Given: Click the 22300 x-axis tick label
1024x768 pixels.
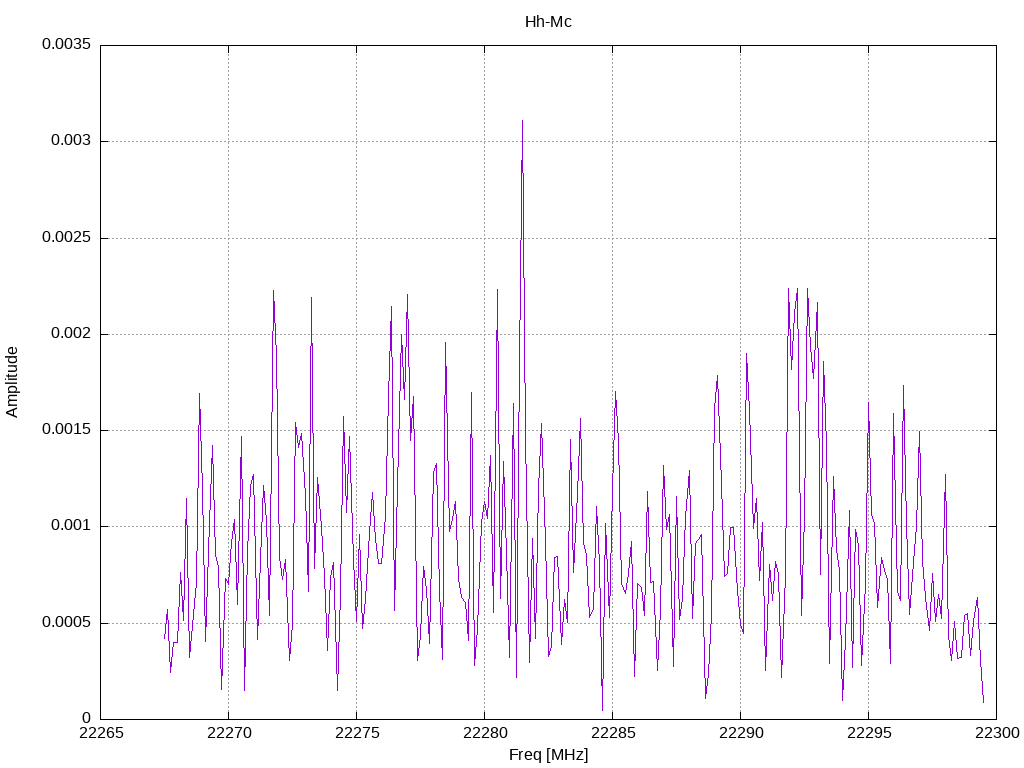Looking at the screenshot, I should [x=996, y=735].
